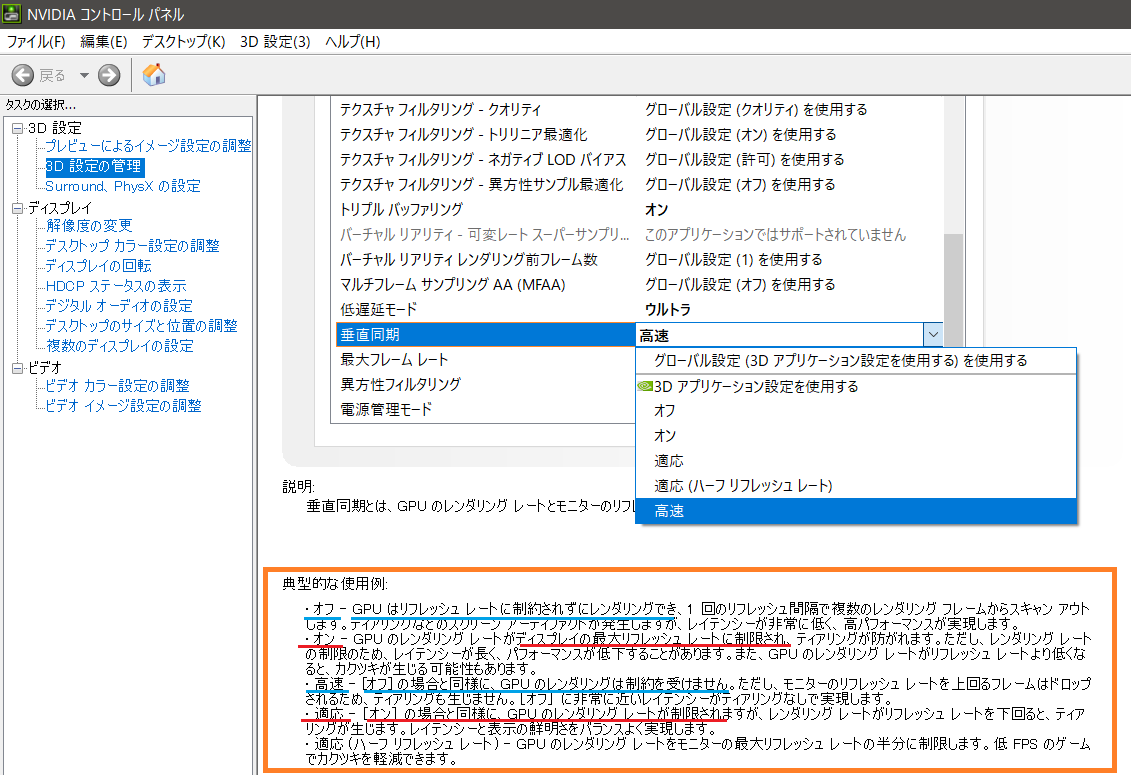Open the back history dropdown arrow
The width and height of the screenshot is (1131, 775).
click(x=84, y=75)
